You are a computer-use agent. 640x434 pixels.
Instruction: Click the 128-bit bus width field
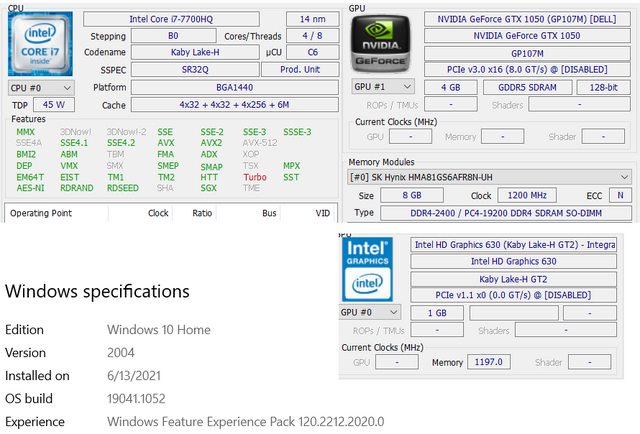coord(604,87)
